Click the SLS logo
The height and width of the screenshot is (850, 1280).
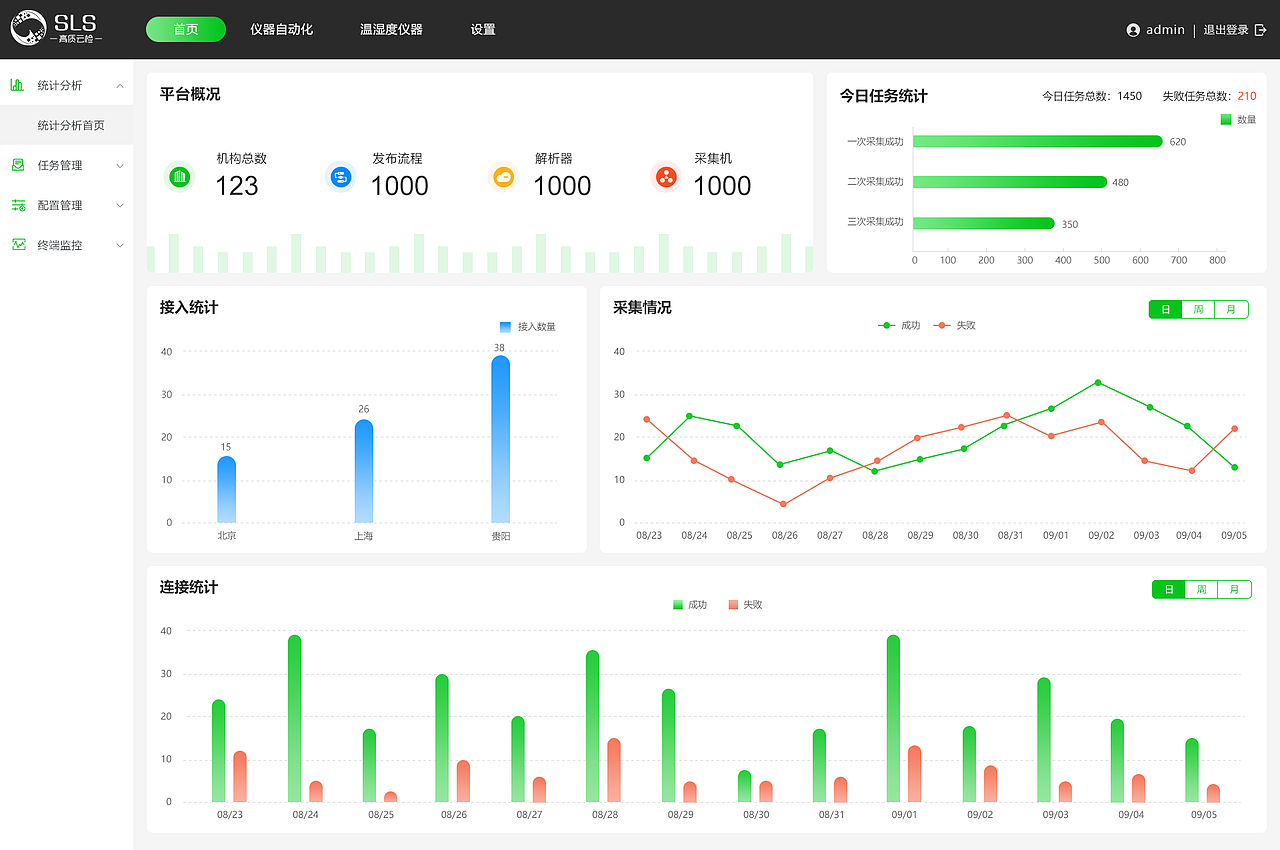point(57,29)
